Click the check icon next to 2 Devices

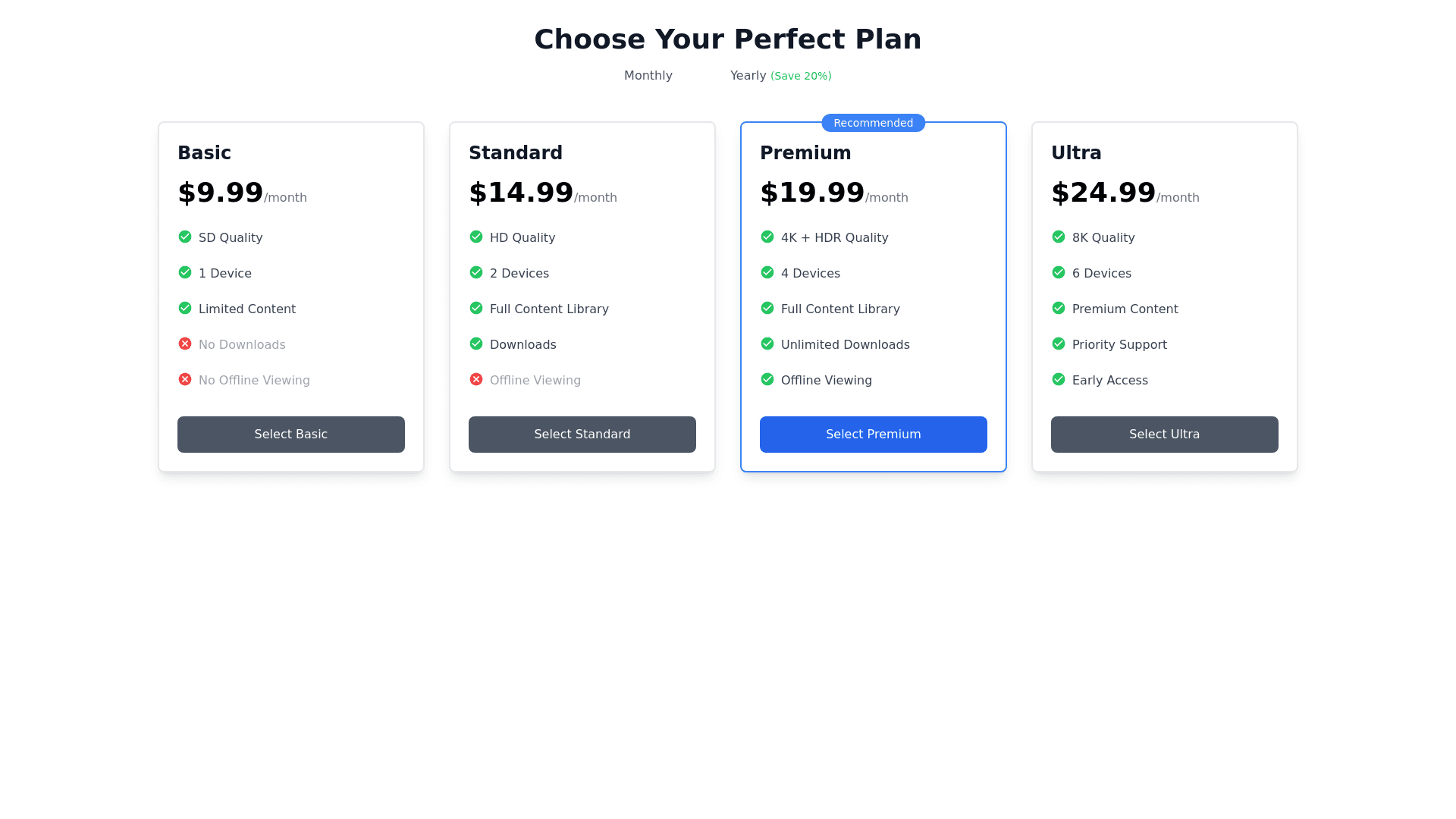[x=476, y=272]
